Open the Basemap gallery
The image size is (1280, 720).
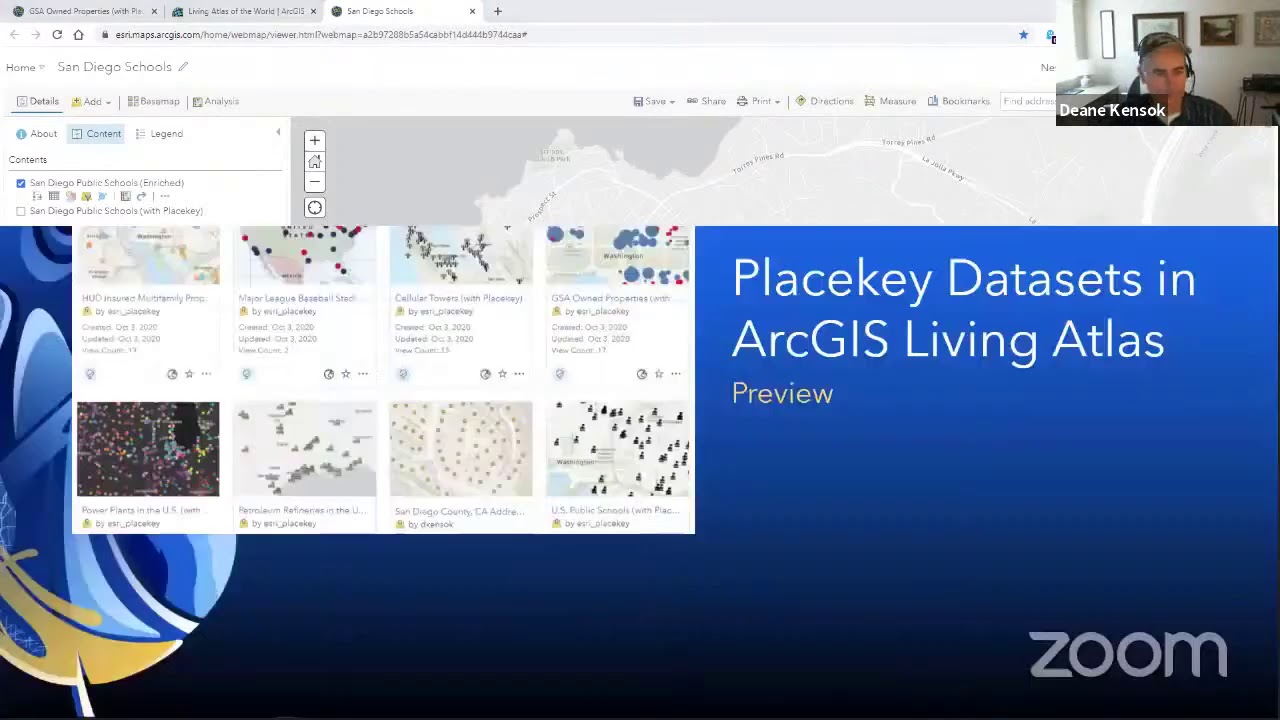tap(153, 101)
